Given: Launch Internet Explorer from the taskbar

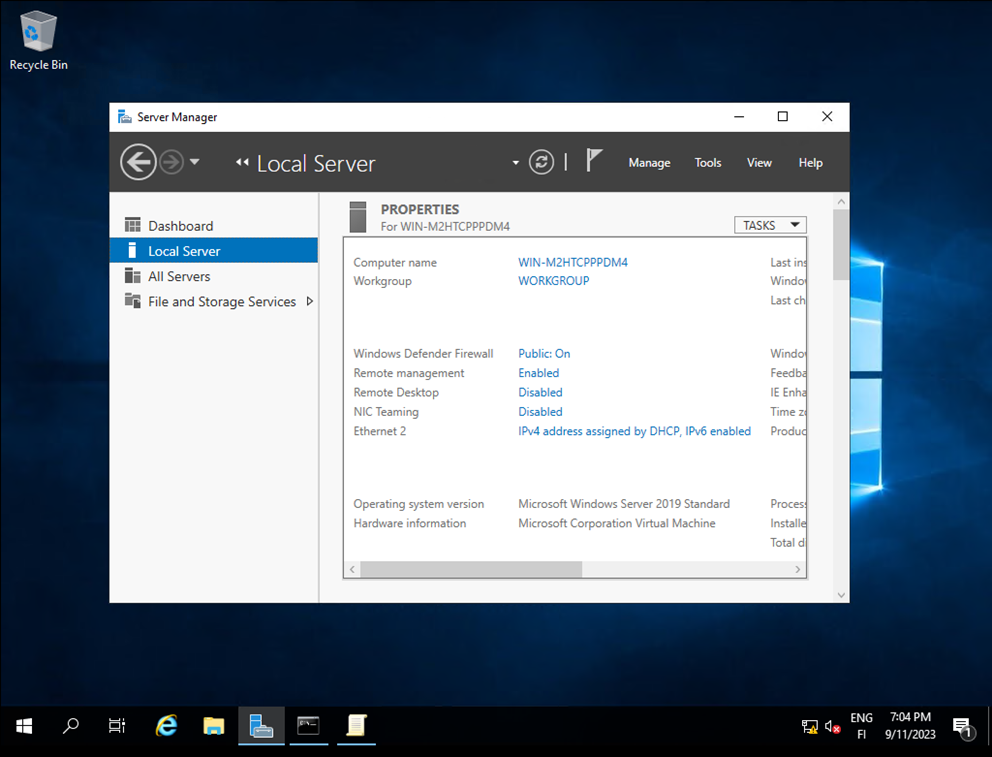Looking at the screenshot, I should coord(166,726).
